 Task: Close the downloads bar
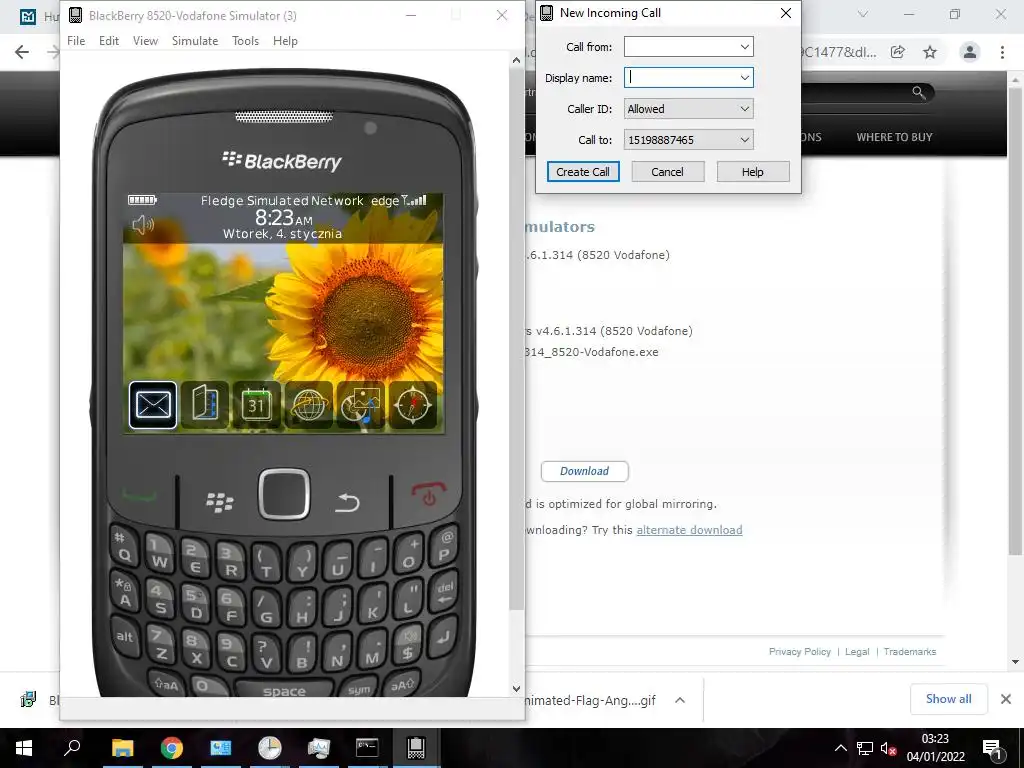[1006, 699]
